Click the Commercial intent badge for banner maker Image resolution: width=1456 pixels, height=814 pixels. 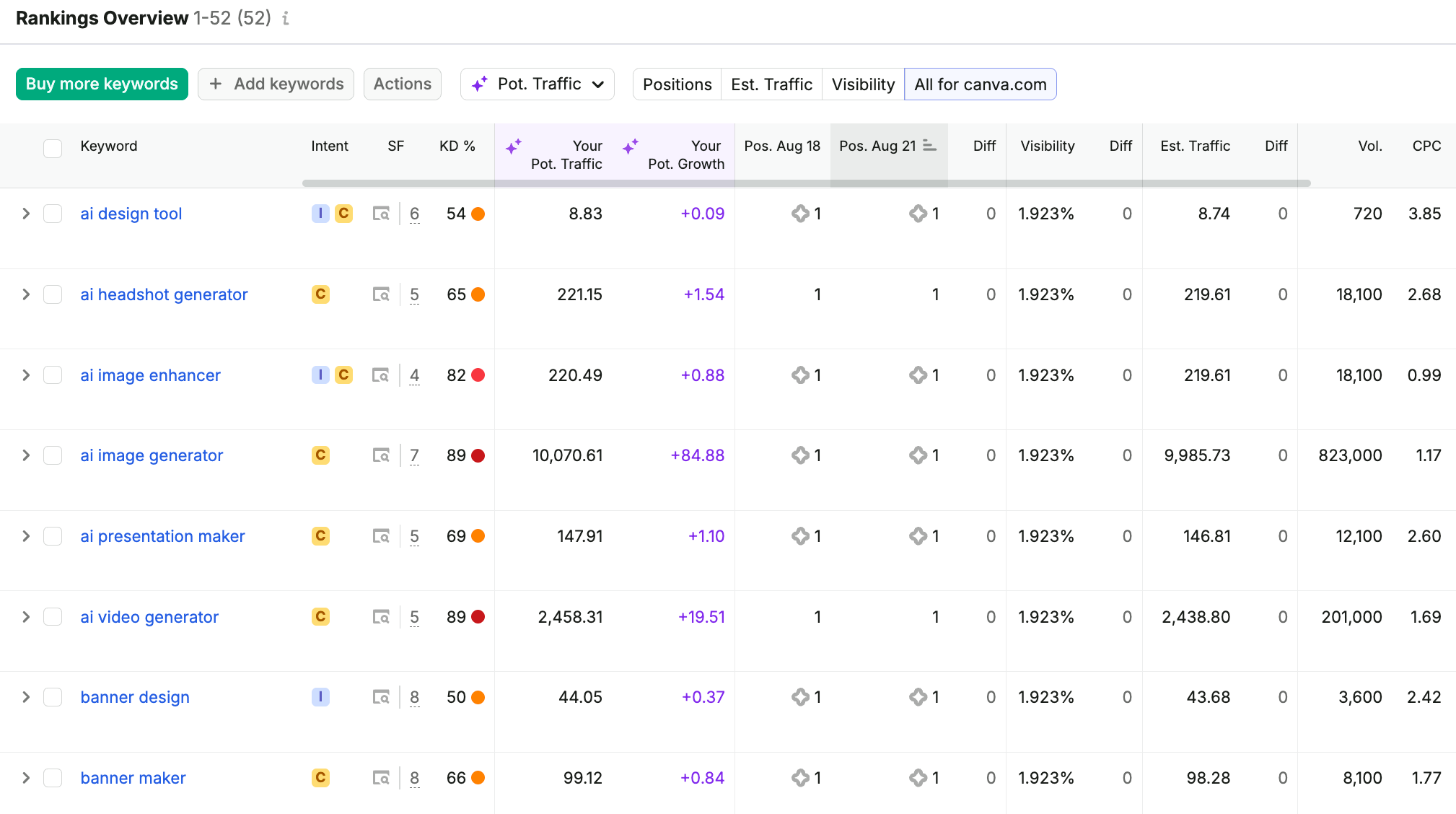tap(320, 778)
